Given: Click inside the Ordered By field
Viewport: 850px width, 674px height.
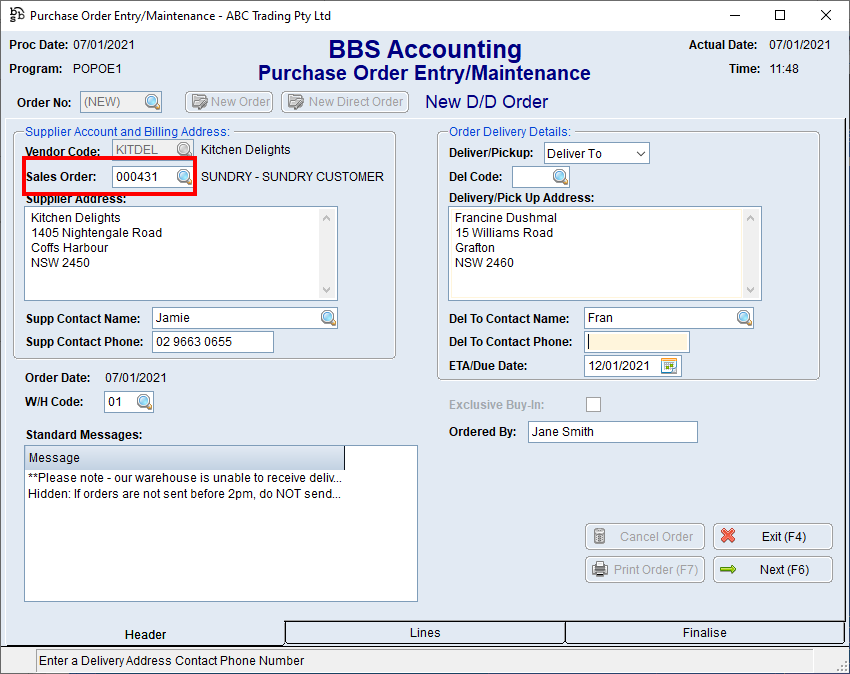Looking at the screenshot, I should [612, 431].
